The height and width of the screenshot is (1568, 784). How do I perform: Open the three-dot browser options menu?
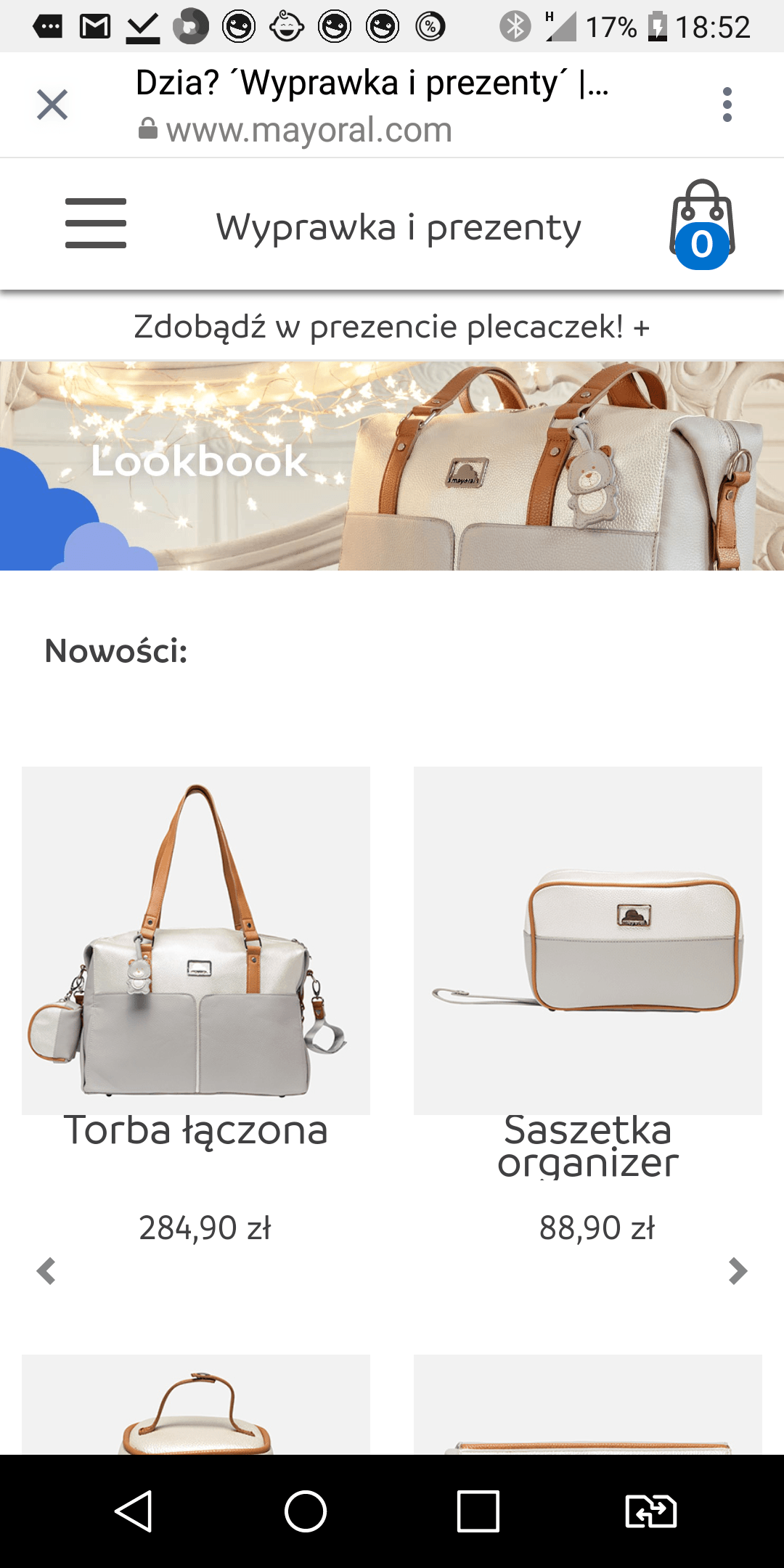click(x=727, y=105)
